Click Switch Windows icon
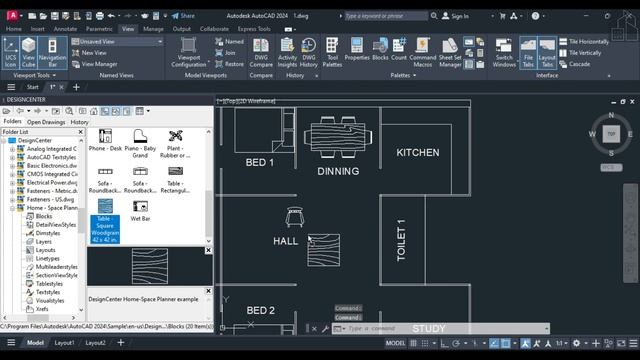Viewport: 640px width, 360px height. pos(504,46)
